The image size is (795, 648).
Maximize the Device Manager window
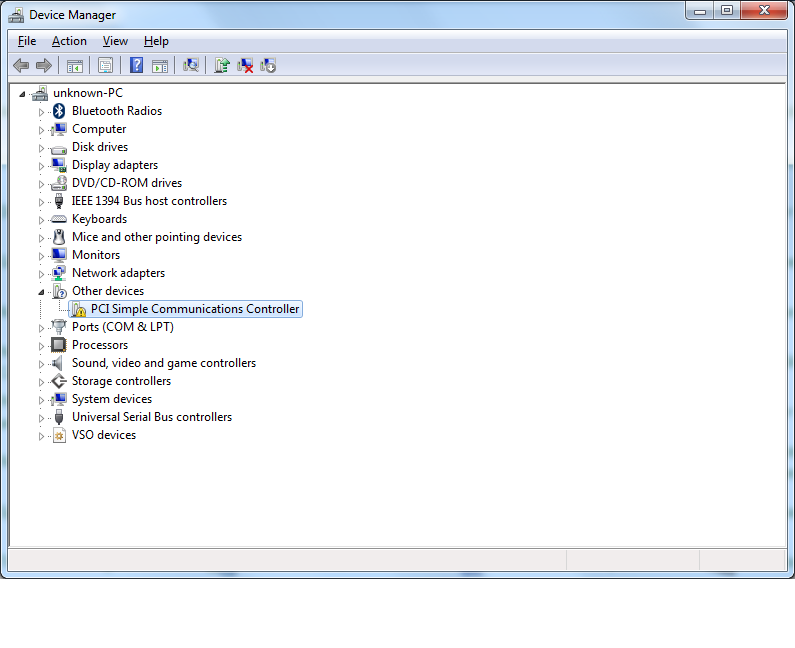tap(727, 11)
